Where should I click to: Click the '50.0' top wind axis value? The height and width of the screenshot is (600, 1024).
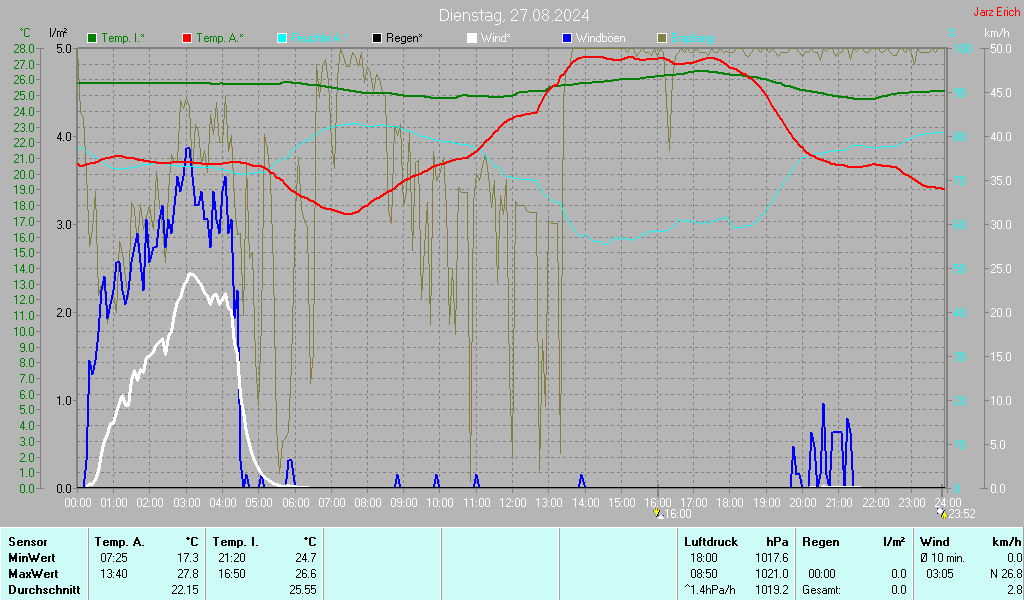pos(1001,49)
